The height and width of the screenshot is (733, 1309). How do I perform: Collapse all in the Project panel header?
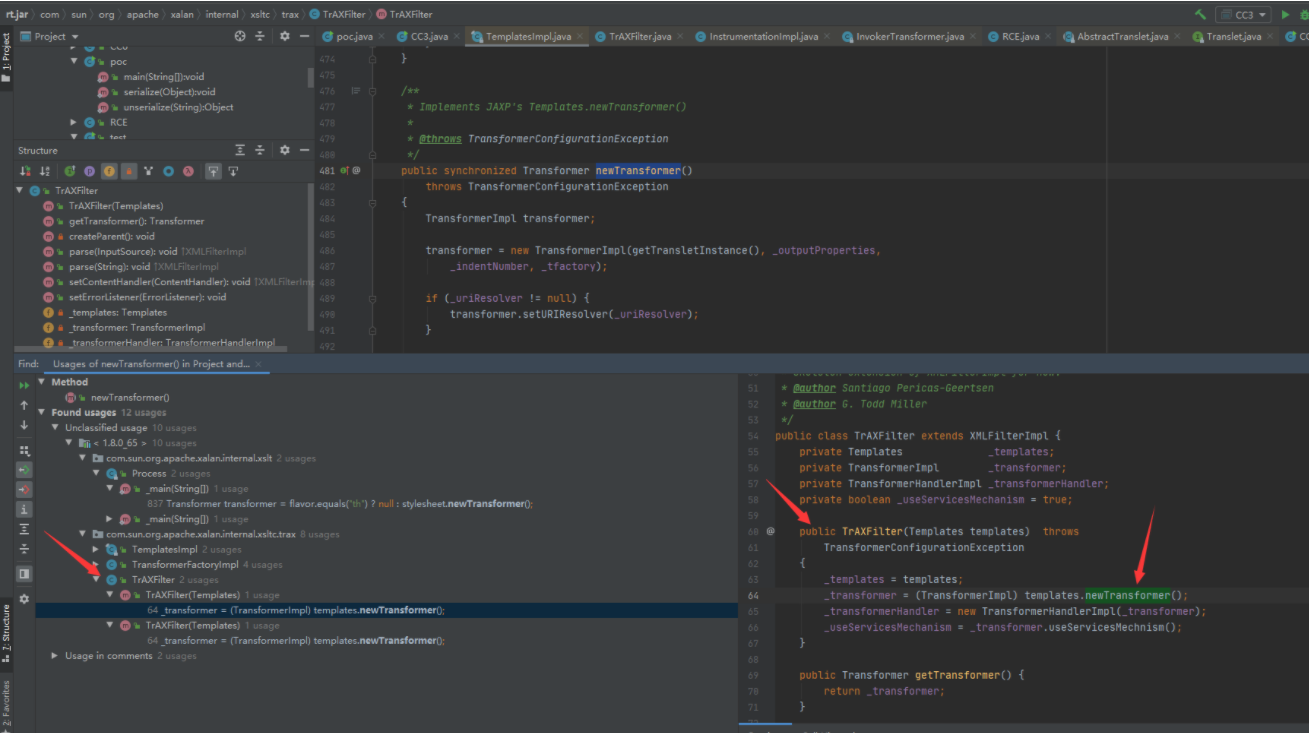[x=260, y=36]
